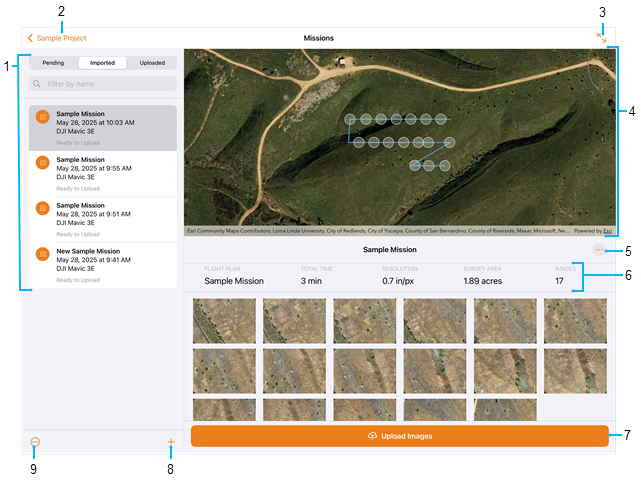
Task: Click the search magnifier icon in the filter field
Action: 37,84
